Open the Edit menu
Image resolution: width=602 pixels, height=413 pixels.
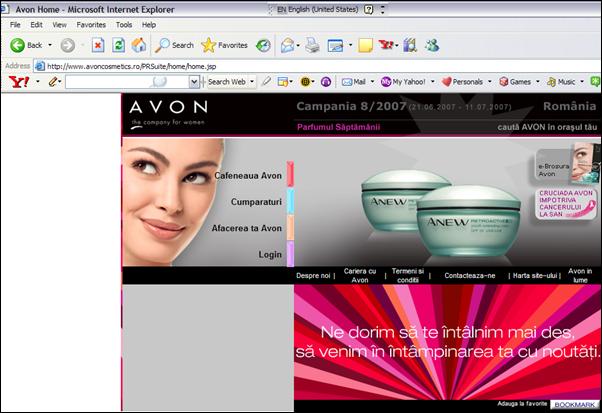(x=36, y=25)
